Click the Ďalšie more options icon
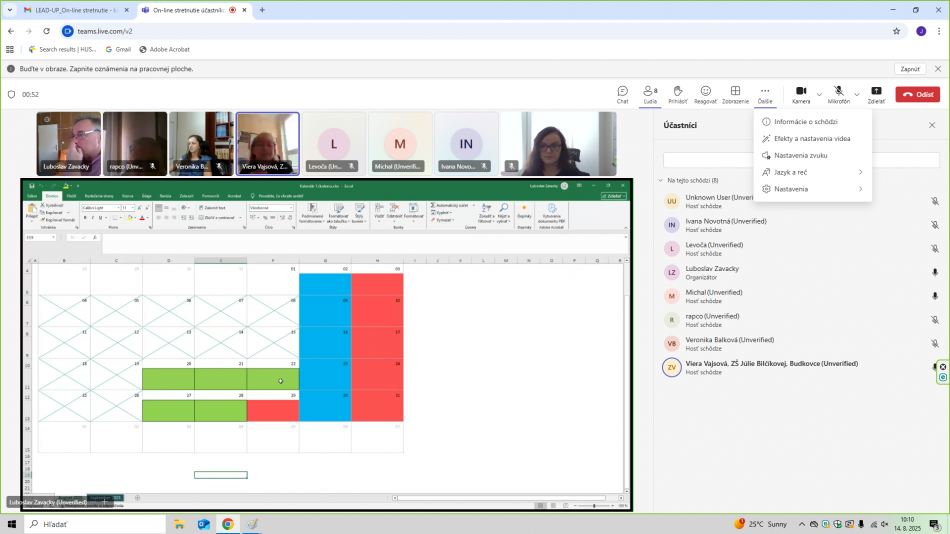The width and height of the screenshot is (950, 534). pyautogui.click(x=765, y=92)
